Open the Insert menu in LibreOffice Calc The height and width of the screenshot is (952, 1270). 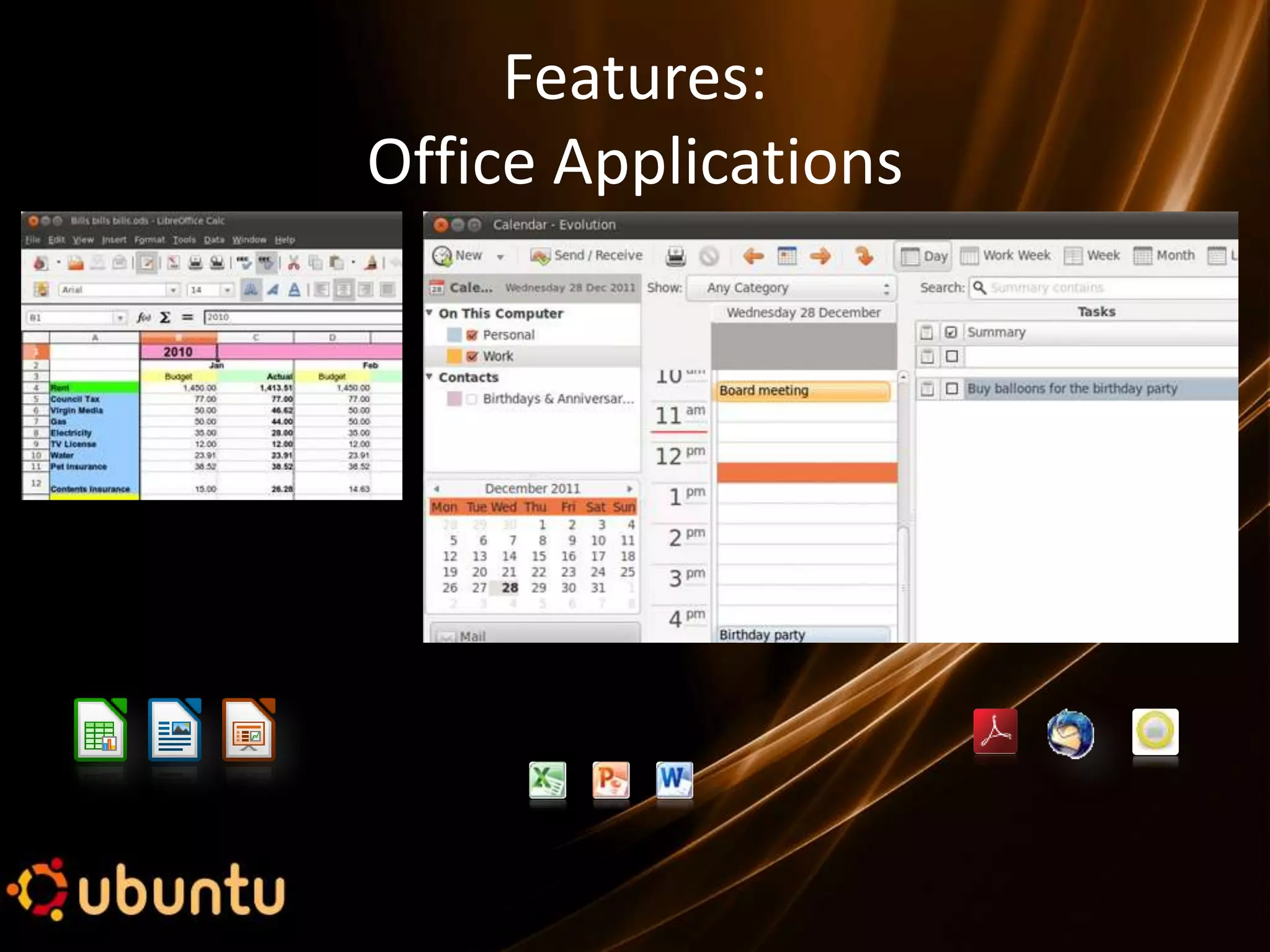[x=114, y=240]
